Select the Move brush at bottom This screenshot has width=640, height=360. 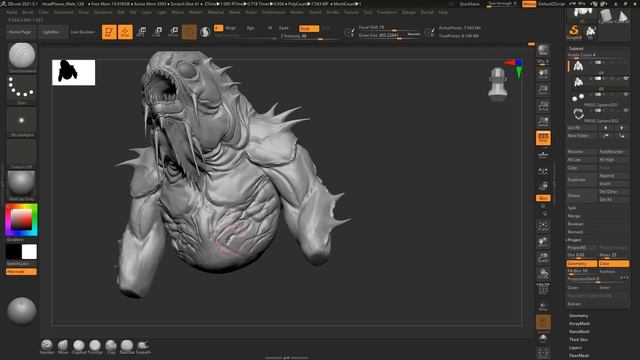point(63,347)
